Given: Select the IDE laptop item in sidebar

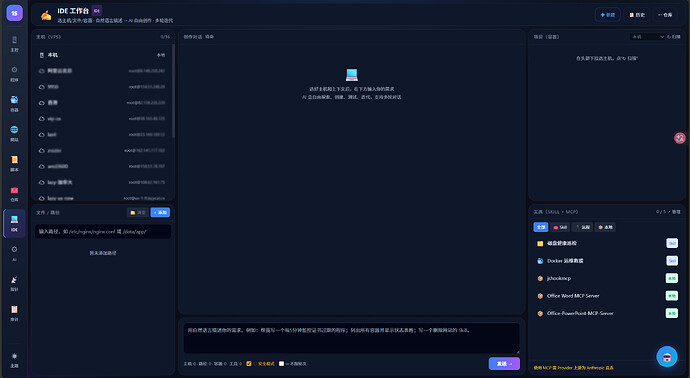Looking at the screenshot, I should (x=15, y=224).
